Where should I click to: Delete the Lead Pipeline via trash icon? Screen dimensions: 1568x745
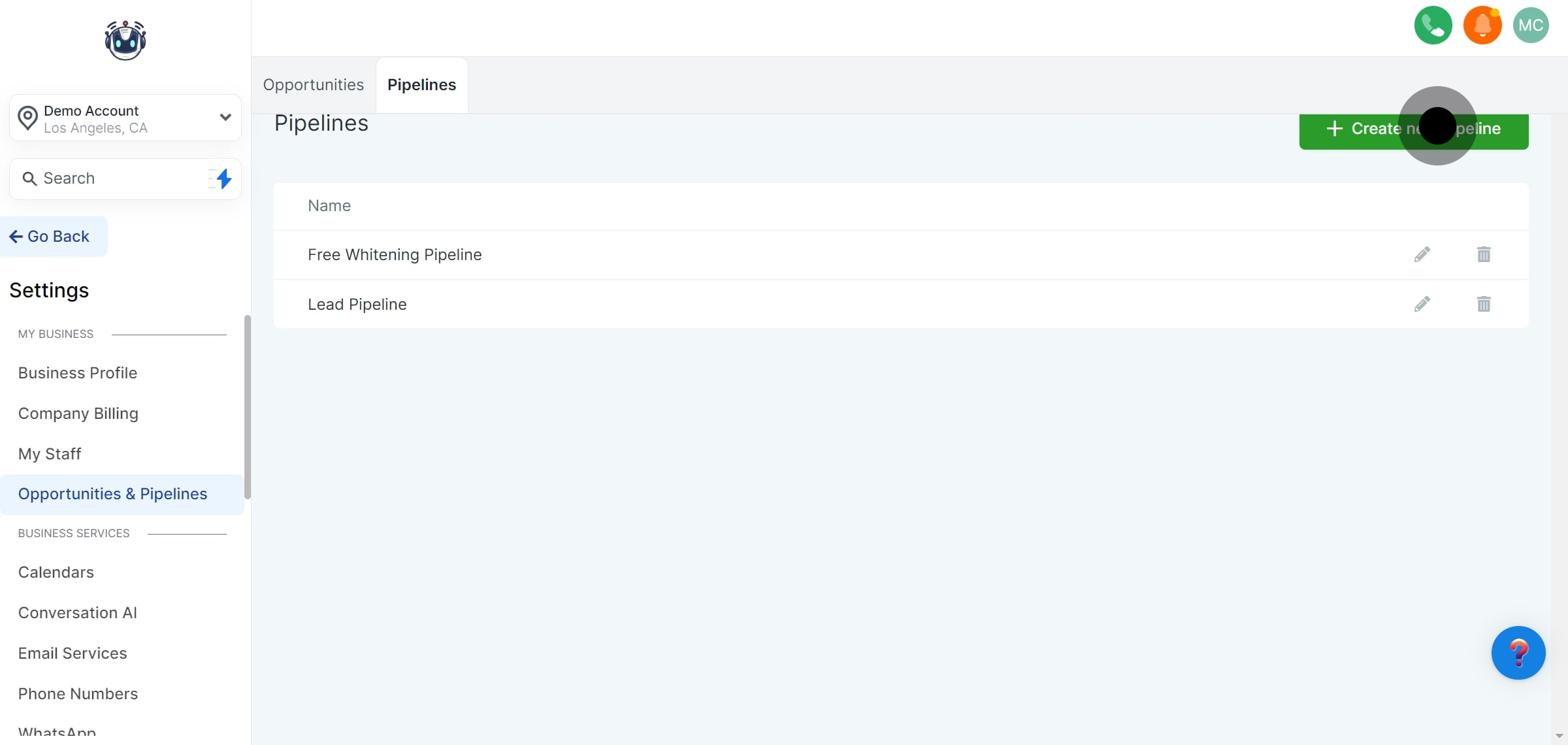coord(1484,304)
